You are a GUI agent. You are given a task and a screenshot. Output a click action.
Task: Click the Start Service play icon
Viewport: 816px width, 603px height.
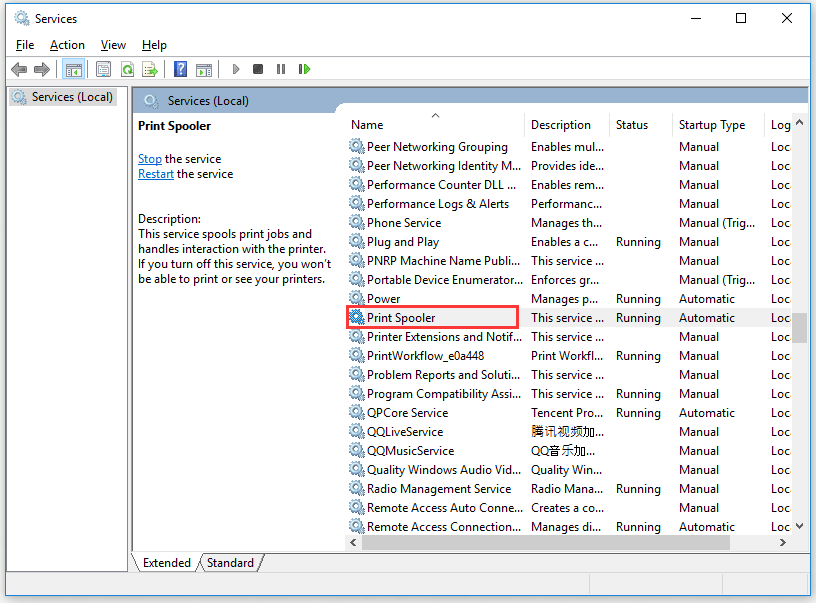coord(236,69)
